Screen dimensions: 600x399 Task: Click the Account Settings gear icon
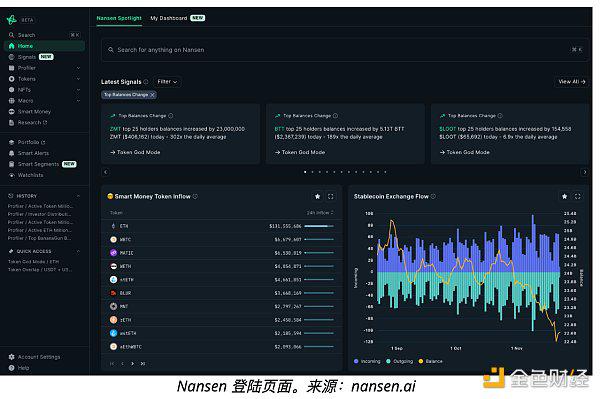[x=11, y=357]
